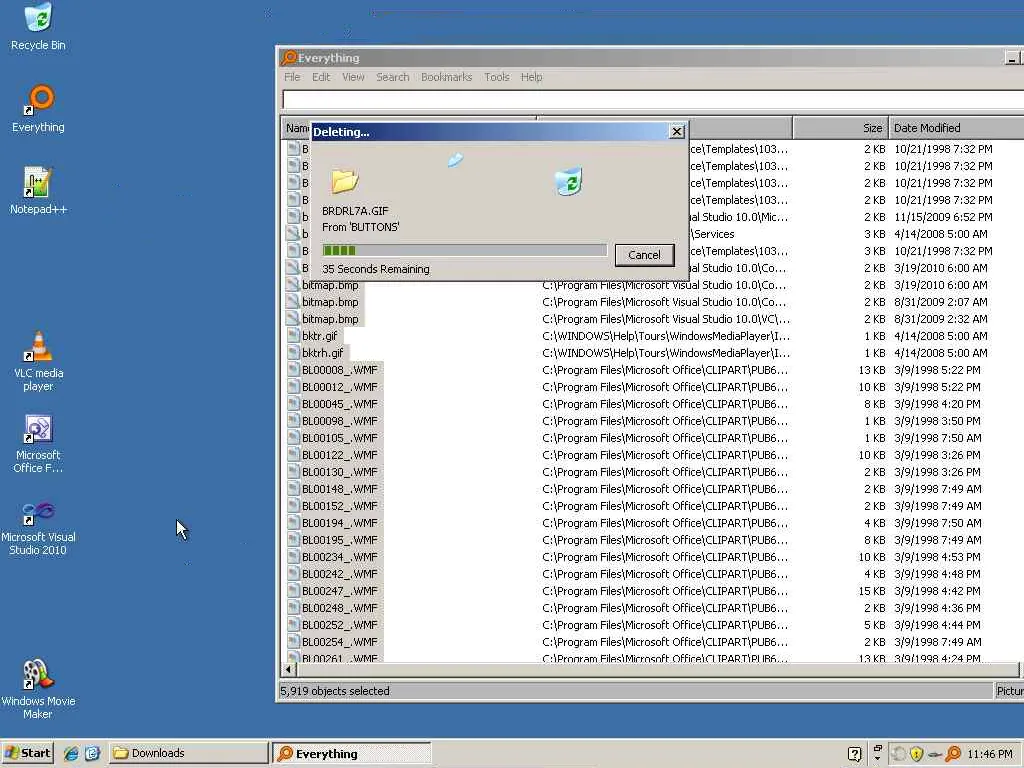Click the source folder icon in Deleting dialog

344,181
